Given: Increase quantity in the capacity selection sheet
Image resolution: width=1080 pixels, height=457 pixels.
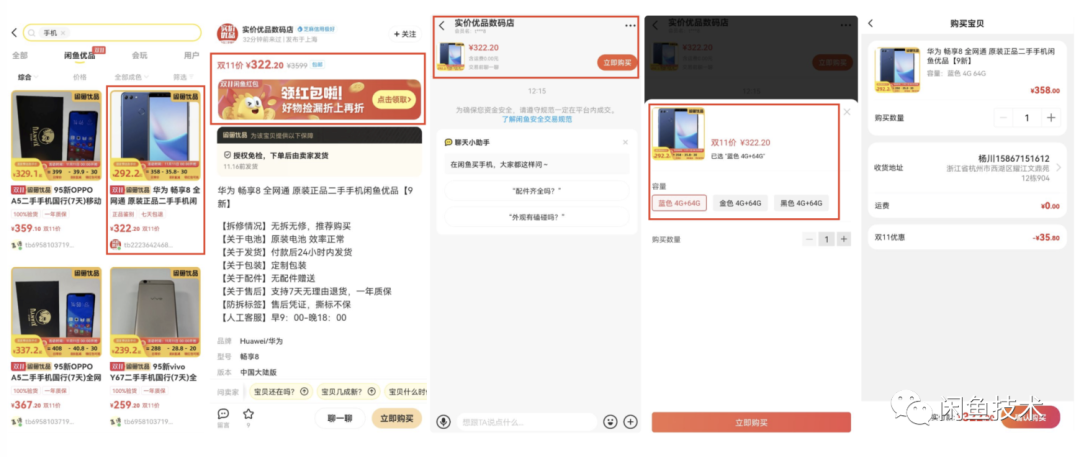Looking at the screenshot, I should [844, 239].
